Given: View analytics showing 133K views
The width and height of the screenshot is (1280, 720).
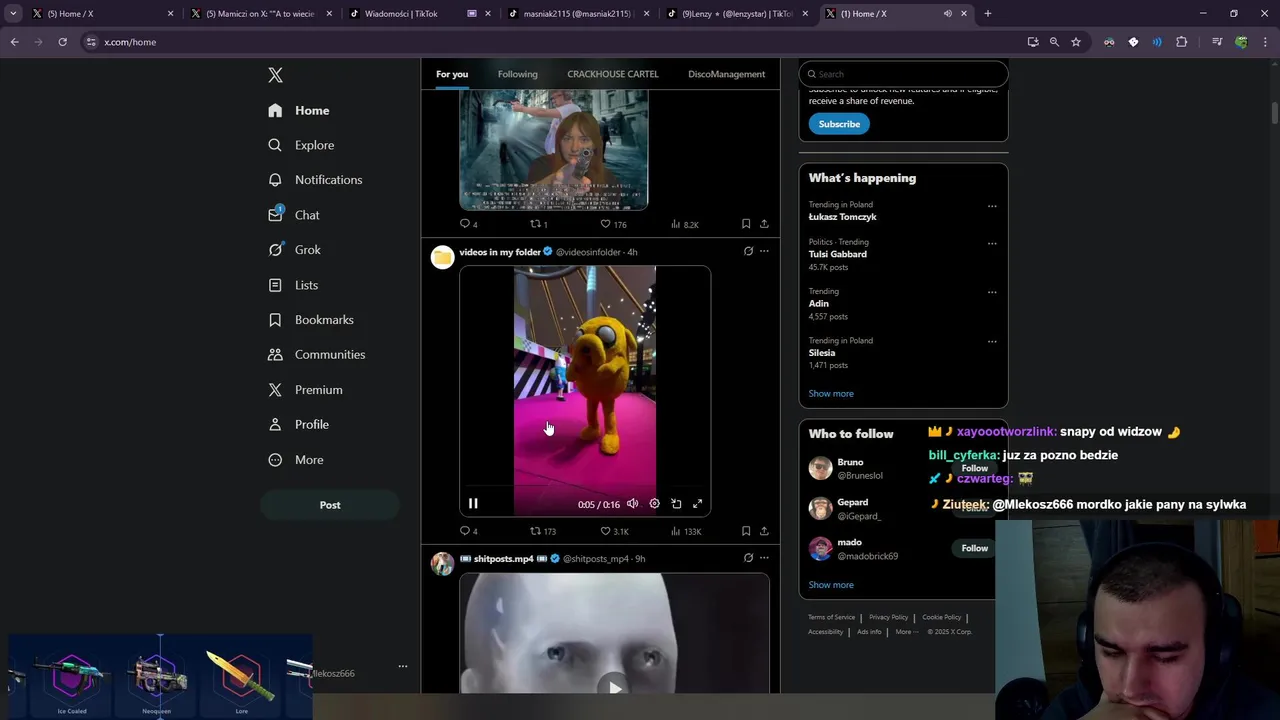Looking at the screenshot, I should click(685, 531).
